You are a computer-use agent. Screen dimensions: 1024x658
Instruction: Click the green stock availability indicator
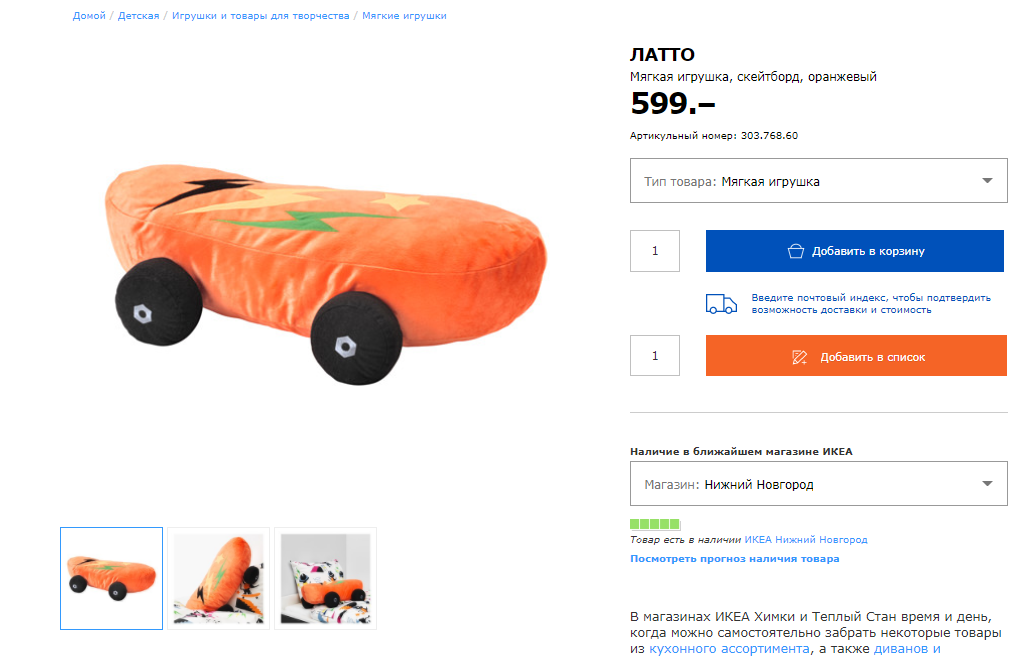pyautogui.click(x=655, y=524)
